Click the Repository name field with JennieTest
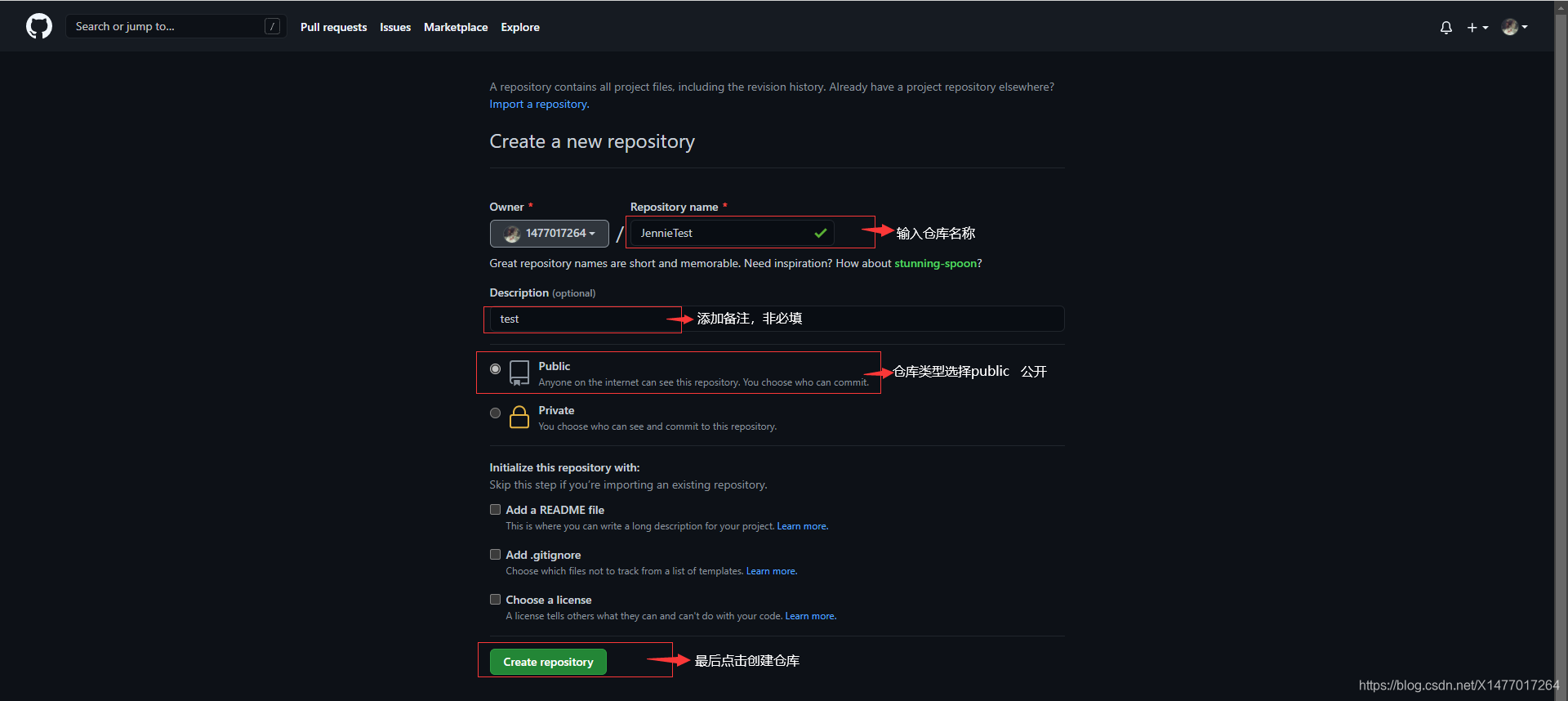 pyautogui.click(x=732, y=233)
